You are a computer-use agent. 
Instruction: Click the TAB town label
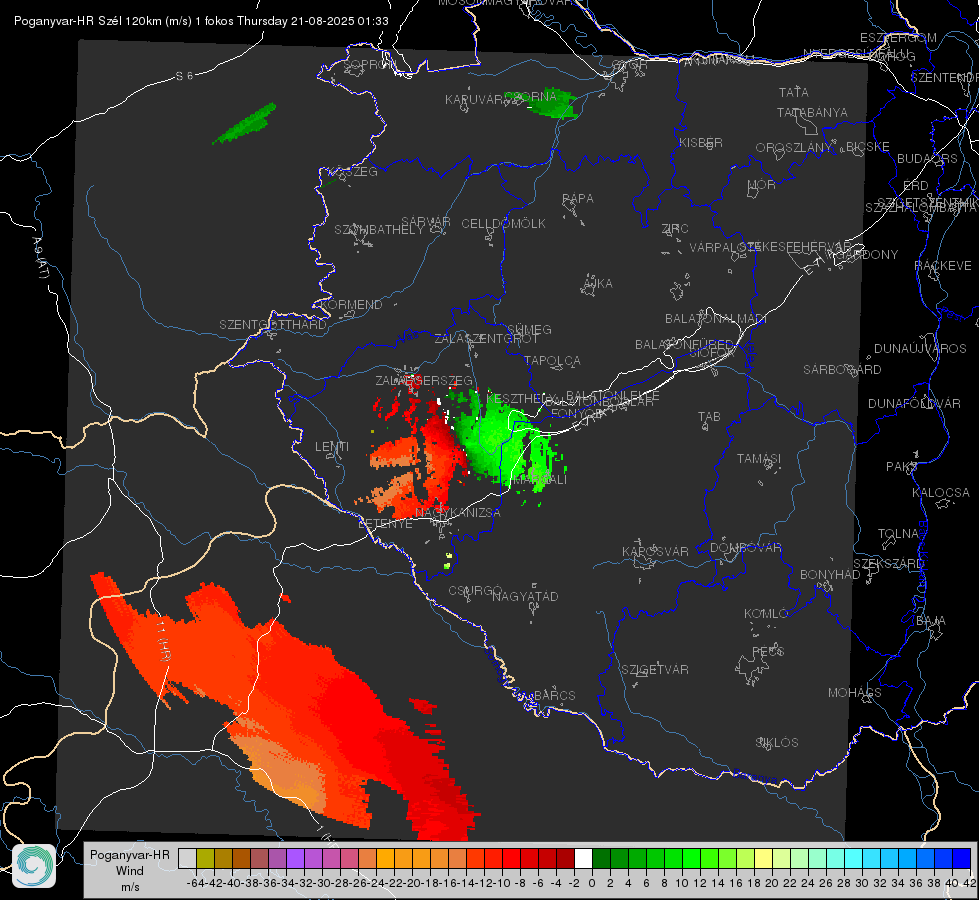coord(709,417)
